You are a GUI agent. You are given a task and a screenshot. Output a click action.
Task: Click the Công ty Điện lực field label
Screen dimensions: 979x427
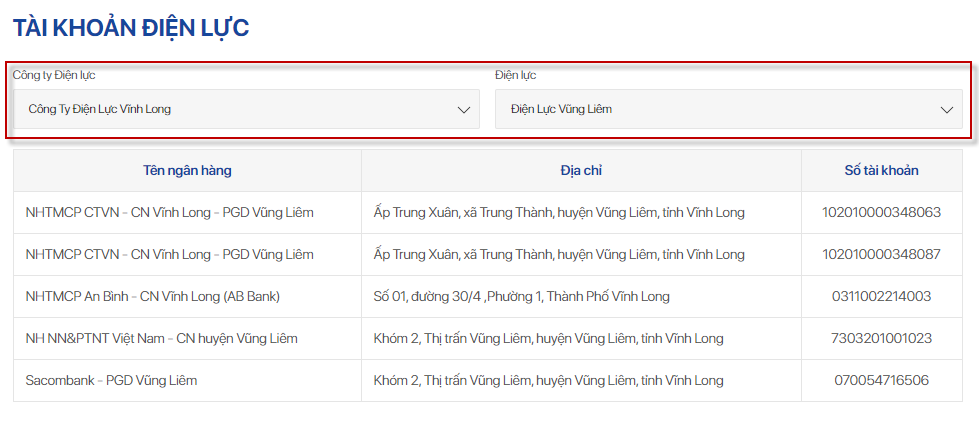point(54,75)
